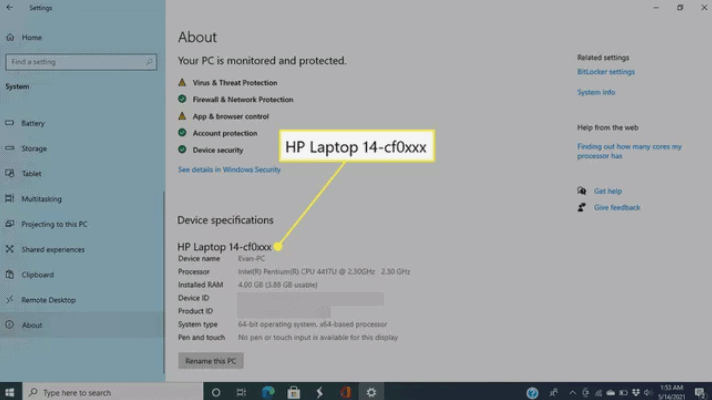Click the About info circle icon

point(10,325)
